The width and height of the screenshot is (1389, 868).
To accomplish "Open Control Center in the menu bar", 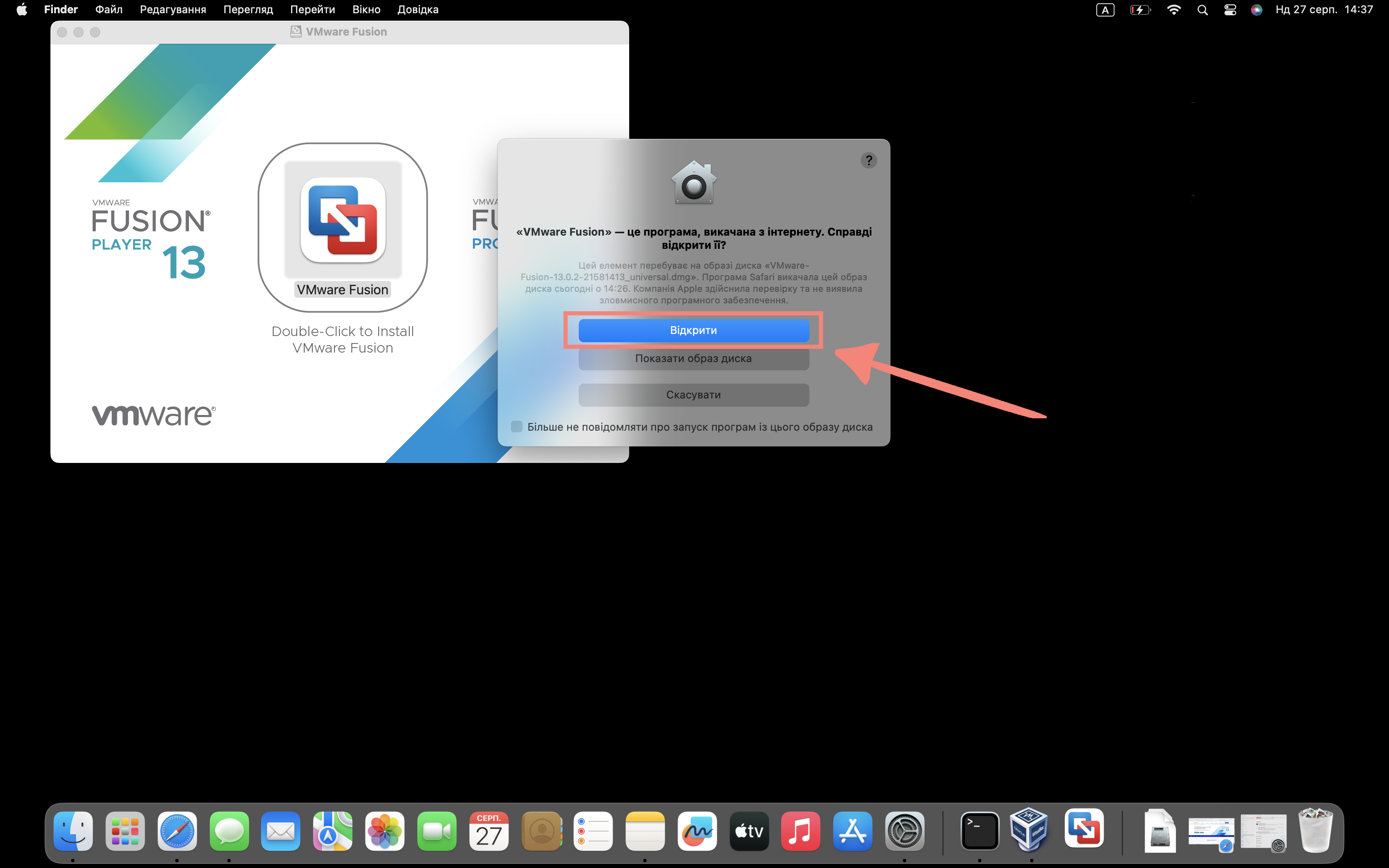I will click(x=1229, y=10).
